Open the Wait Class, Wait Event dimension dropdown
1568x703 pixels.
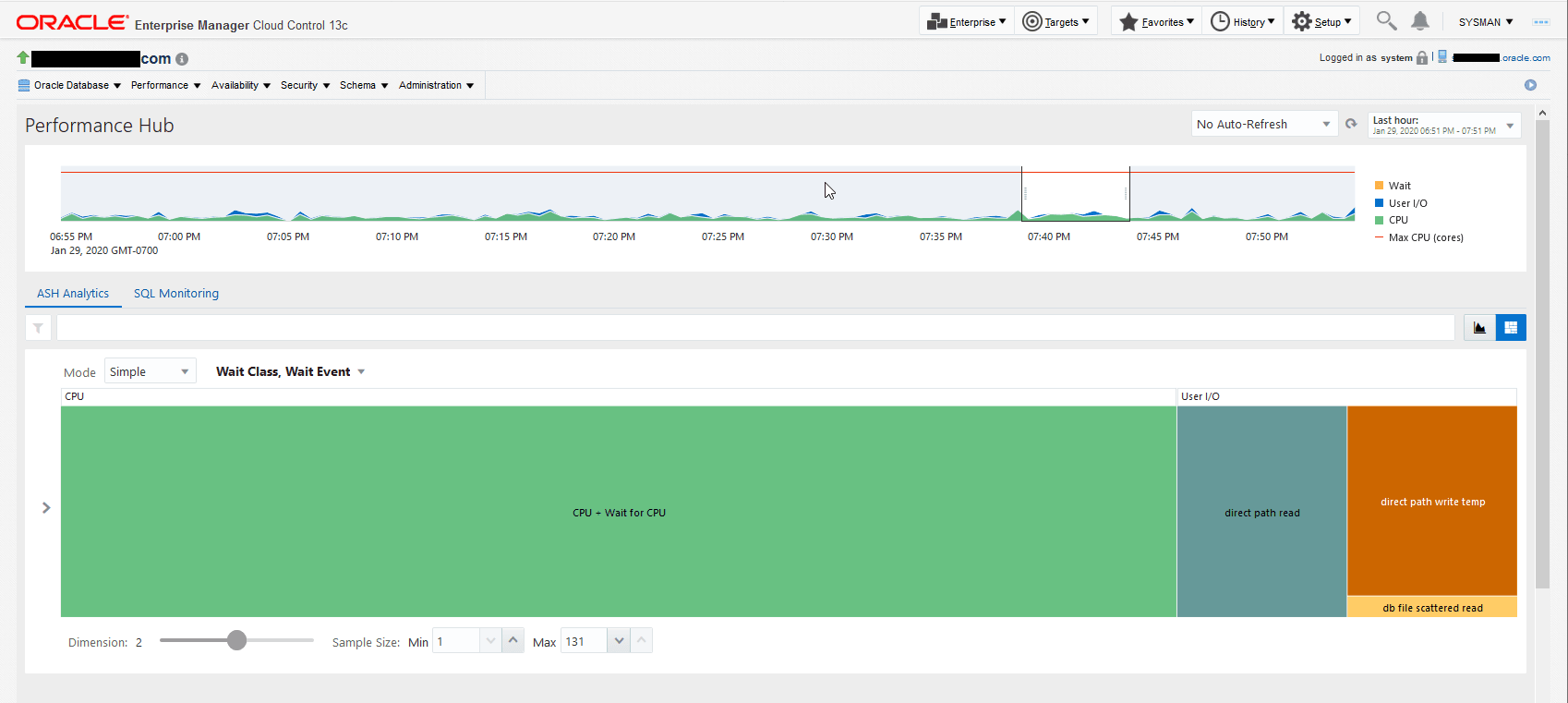[291, 371]
